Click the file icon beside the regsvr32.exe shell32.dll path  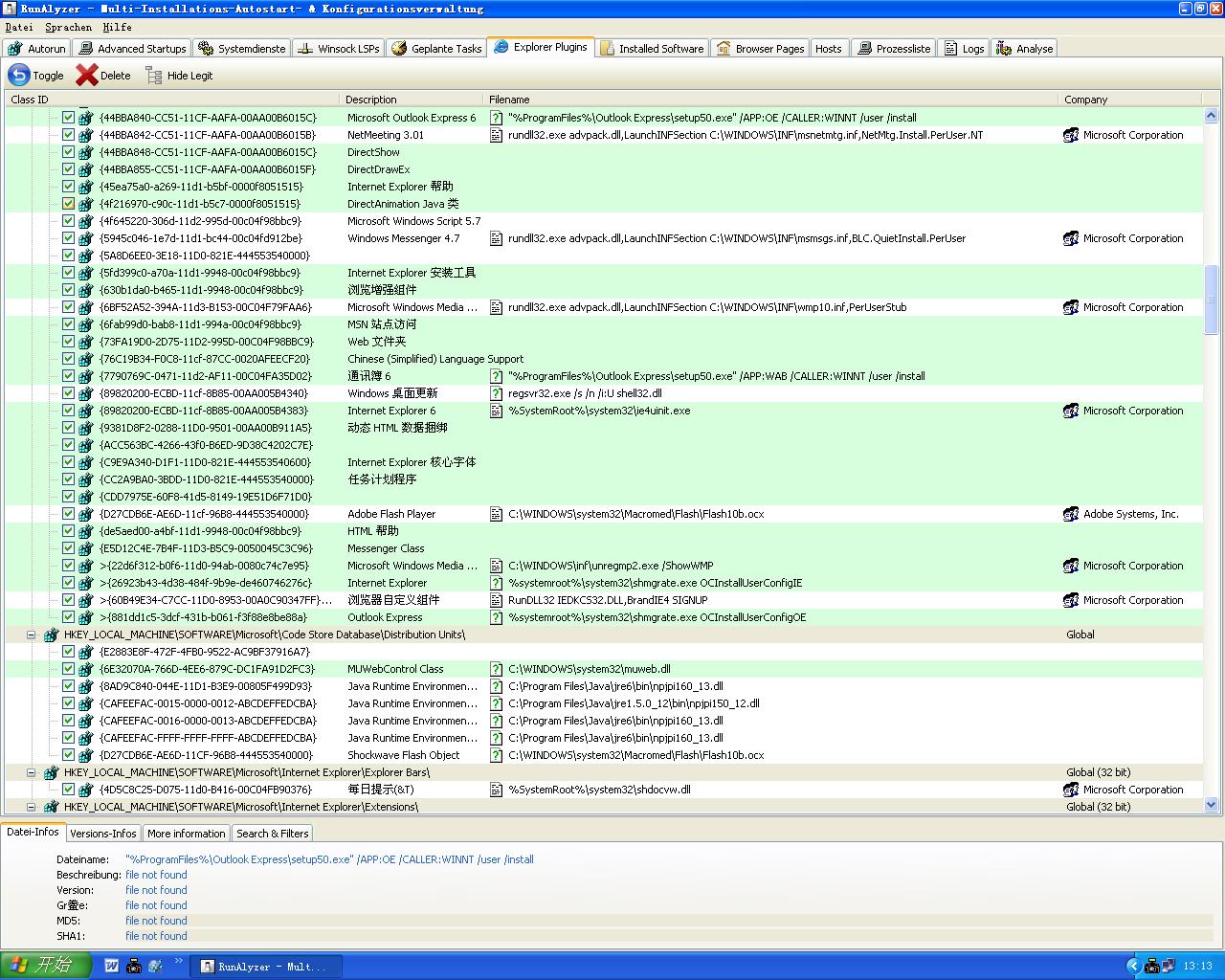[x=496, y=393]
